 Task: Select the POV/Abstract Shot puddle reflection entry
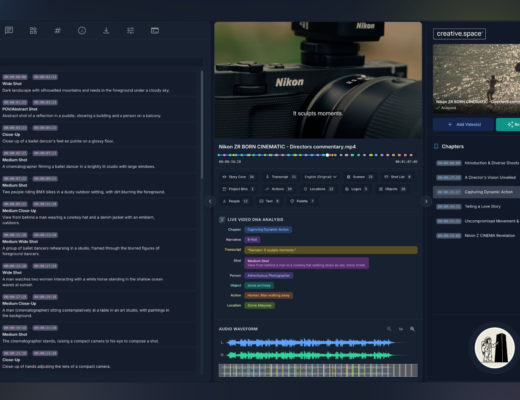tap(99, 109)
